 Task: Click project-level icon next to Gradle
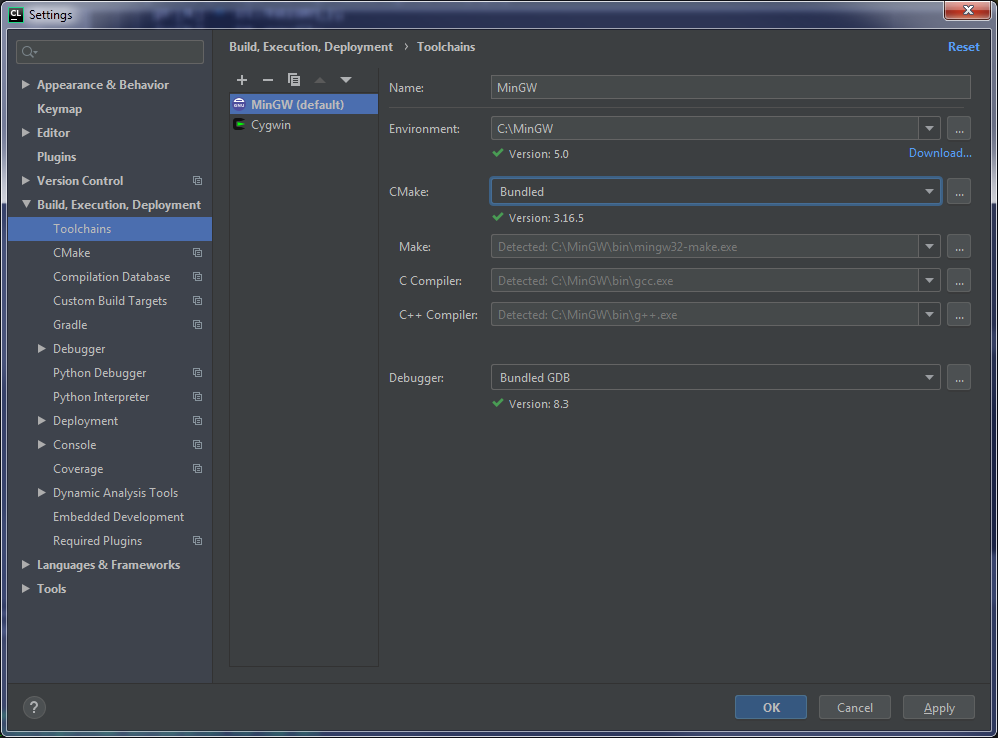click(197, 324)
